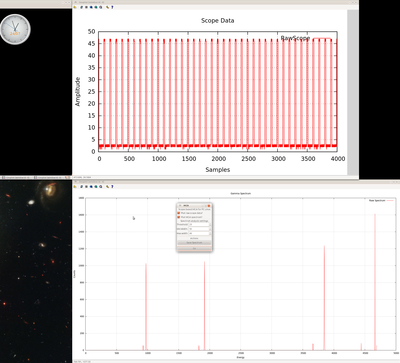Uncheck 'Plot raw scope data?' checkbox
Screen dimensions: 400x363
coord(178,213)
